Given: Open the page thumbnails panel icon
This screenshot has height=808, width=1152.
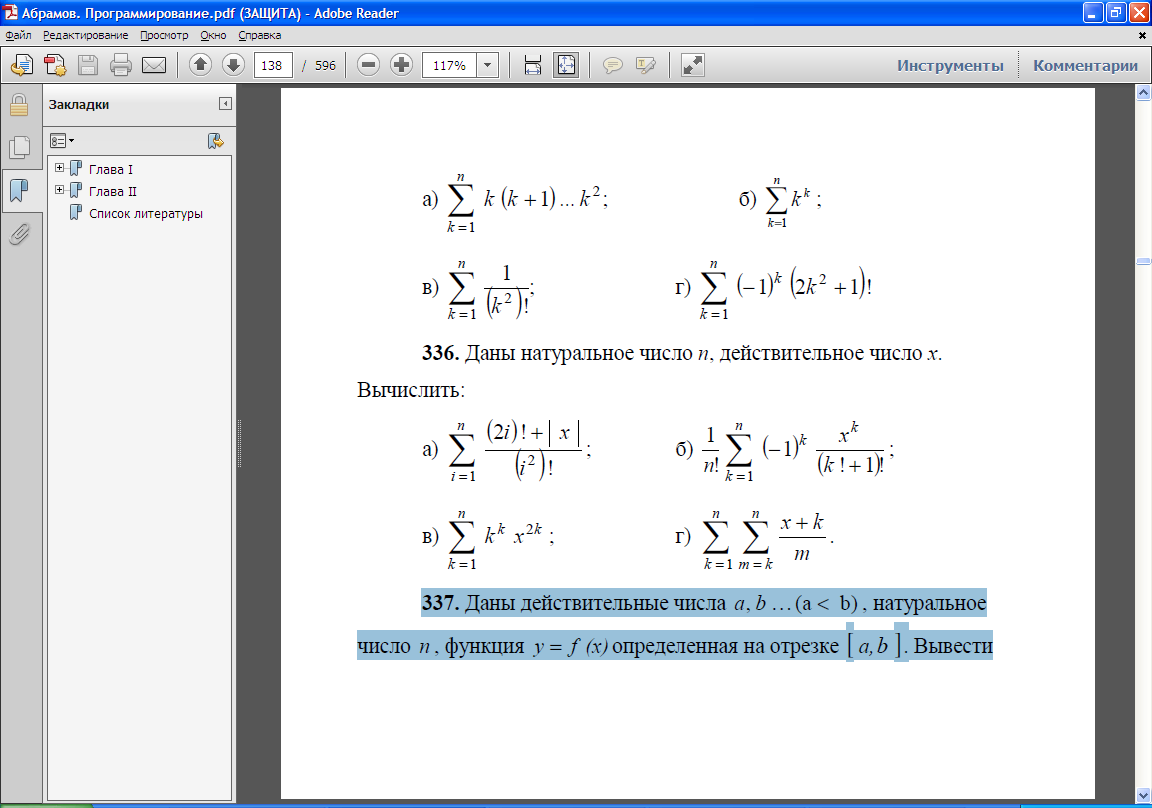Looking at the screenshot, I should pos(19,148).
